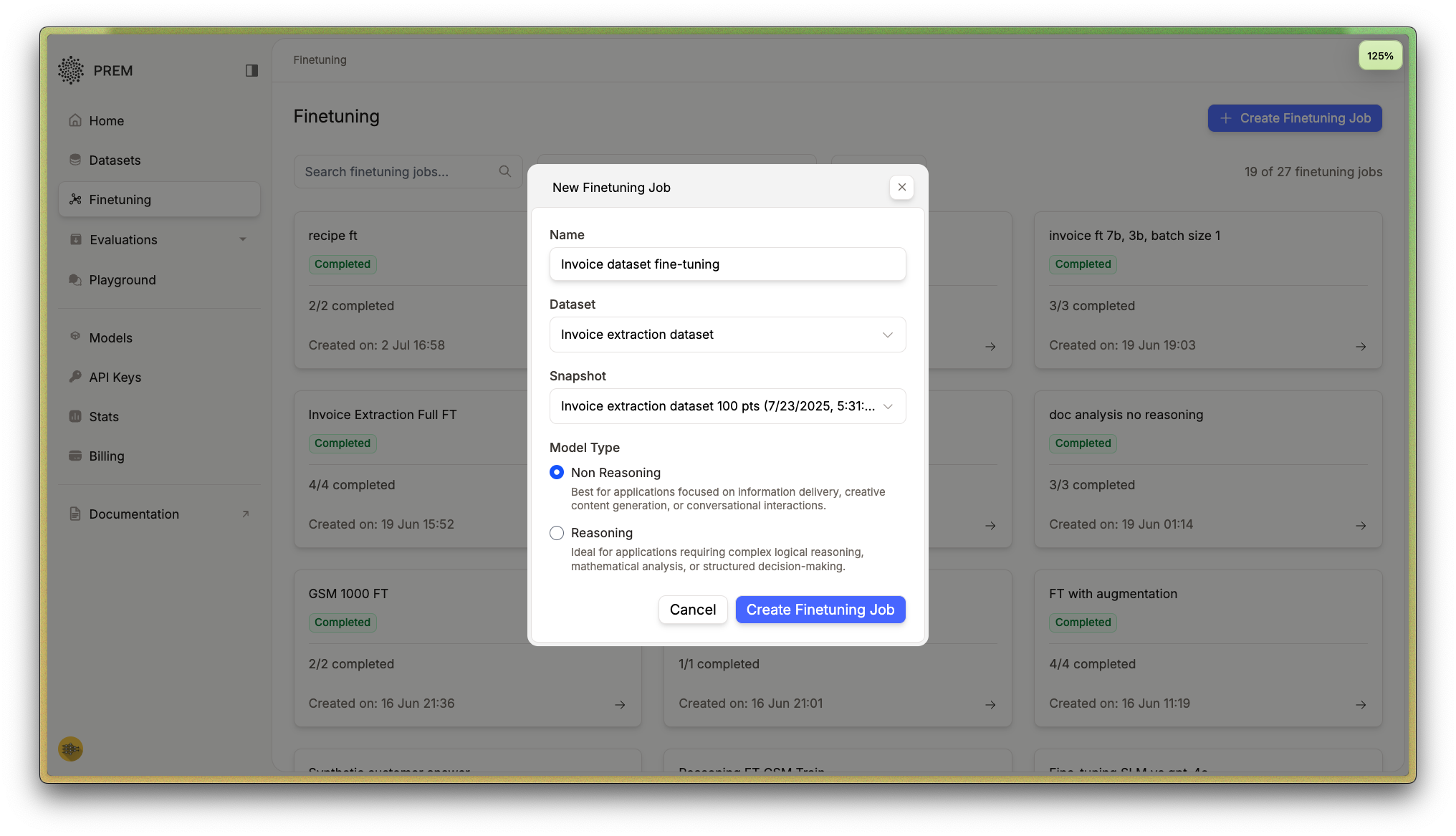The width and height of the screenshot is (1456, 836).
Task: Edit the Name field containing Invoice dataset fine-tuning
Action: (x=727, y=264)
